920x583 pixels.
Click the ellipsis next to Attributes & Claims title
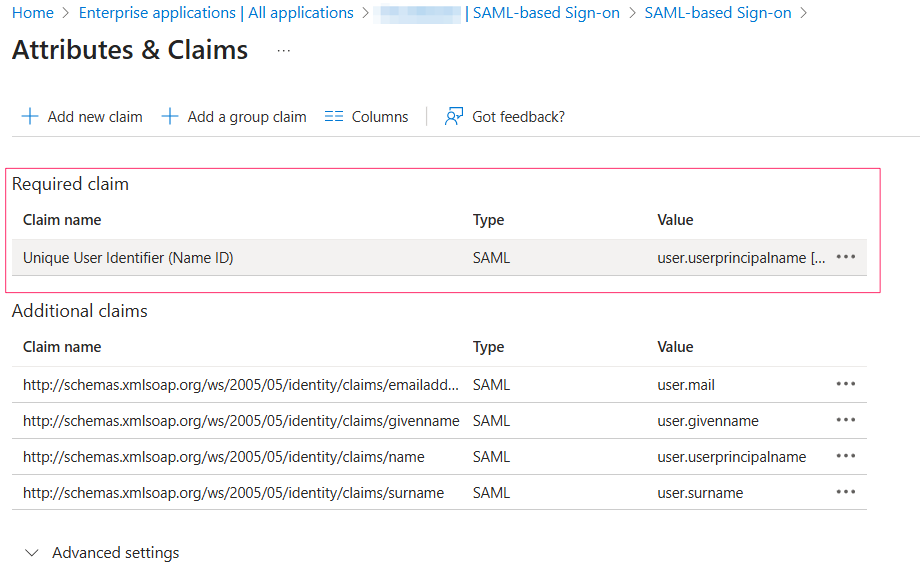tap(283, 52)
